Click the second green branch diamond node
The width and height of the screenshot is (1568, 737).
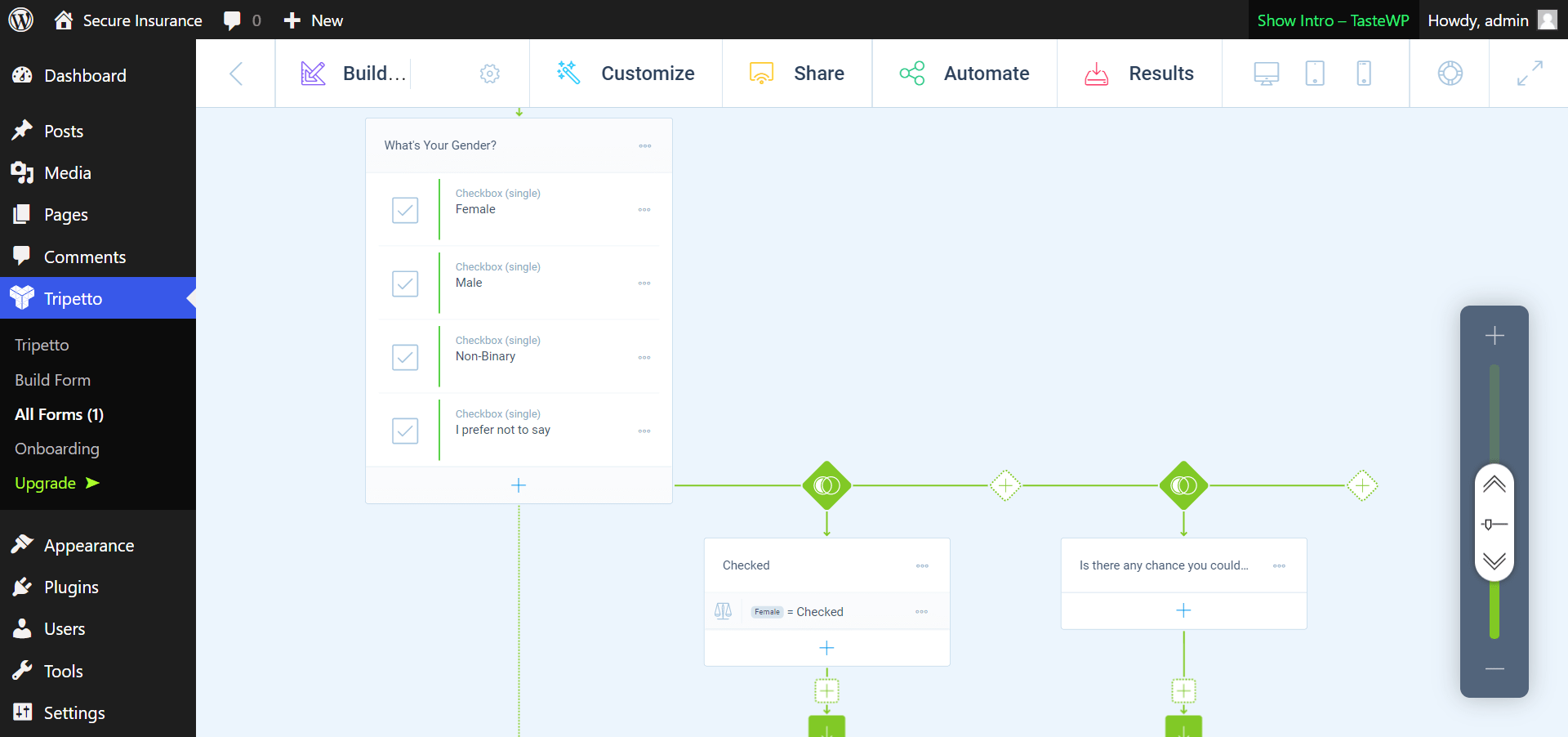pos(1183,485)
